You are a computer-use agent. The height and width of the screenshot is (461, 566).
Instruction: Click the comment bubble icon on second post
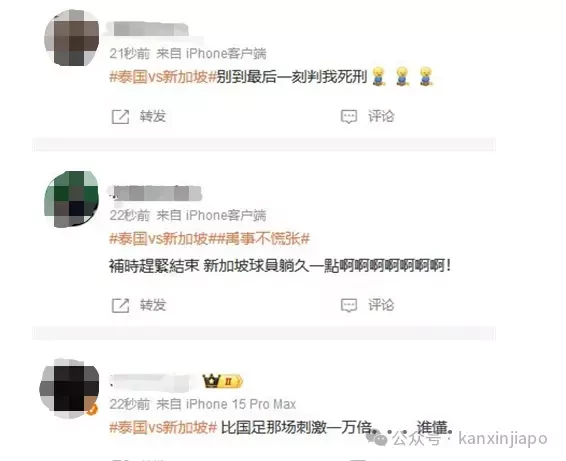tap(349, 305)
